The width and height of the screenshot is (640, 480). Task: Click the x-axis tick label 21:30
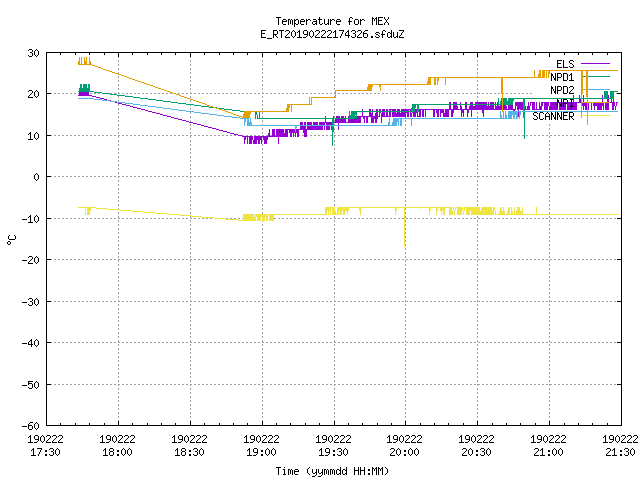point(620,452)
